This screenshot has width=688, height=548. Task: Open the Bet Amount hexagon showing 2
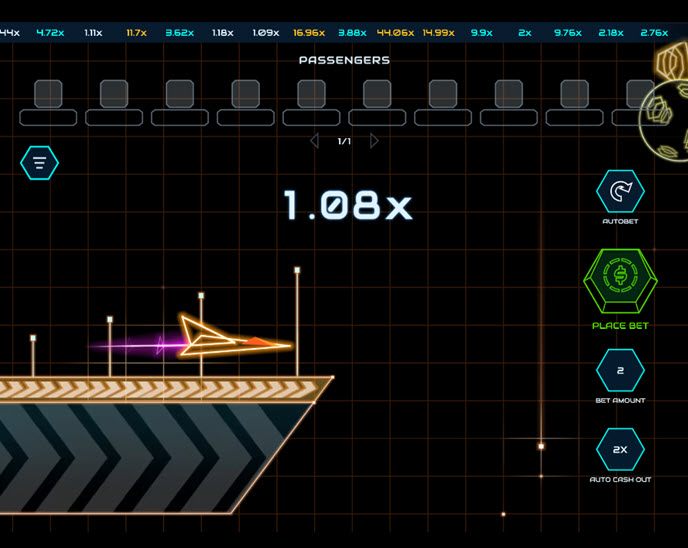(620, 371)
